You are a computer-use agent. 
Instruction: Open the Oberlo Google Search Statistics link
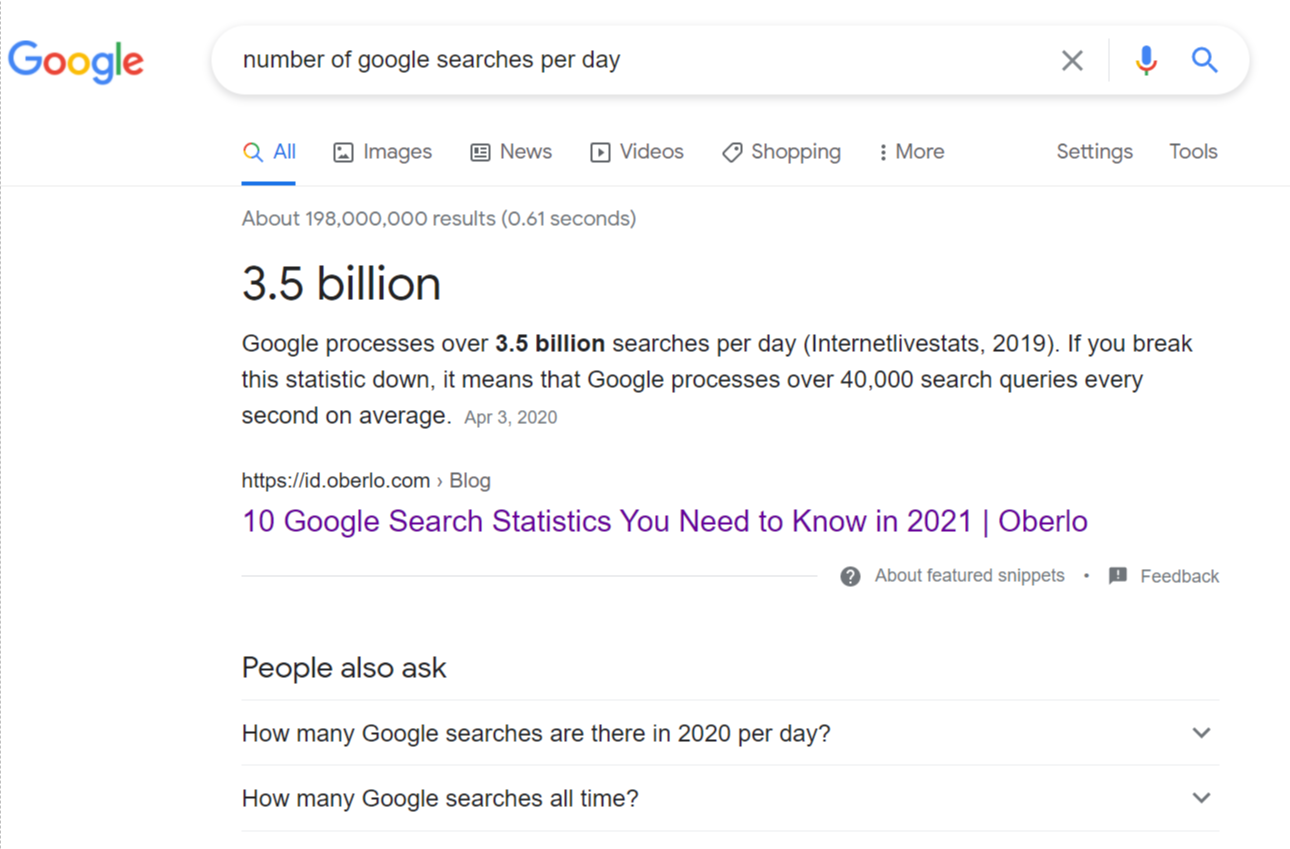point(664,521)
